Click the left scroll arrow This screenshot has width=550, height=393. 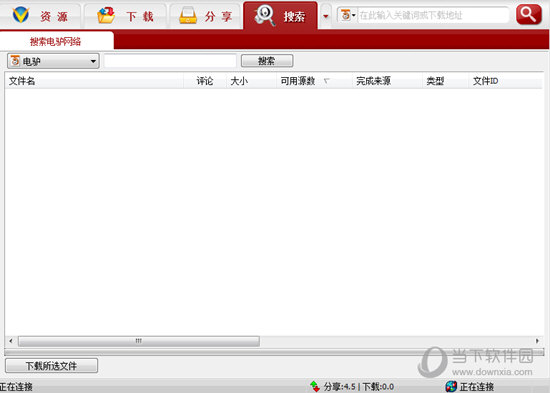click(11, 341)
